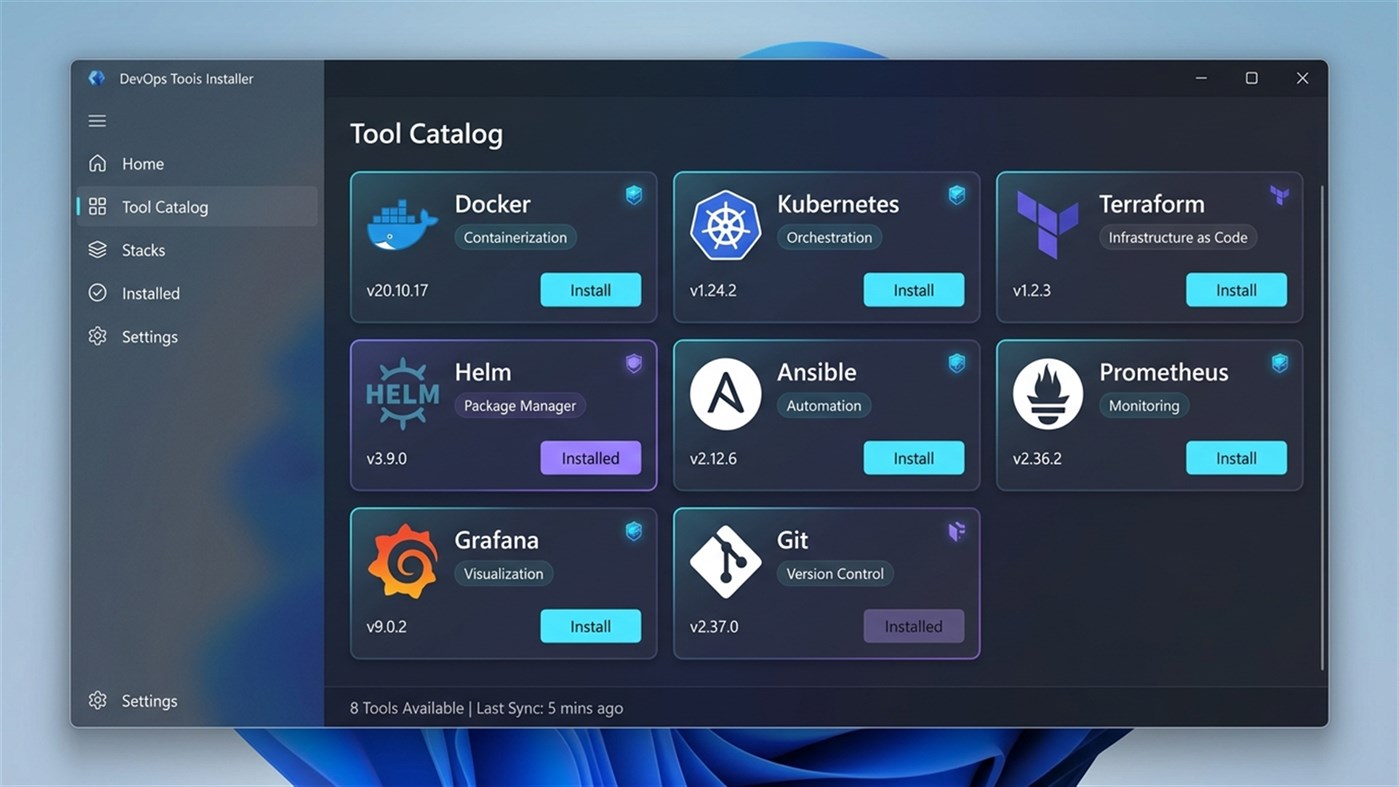This screenshot has height=787, width=1399.
Task: Click the catalog vertical scrollbar
Action: 1322,427
